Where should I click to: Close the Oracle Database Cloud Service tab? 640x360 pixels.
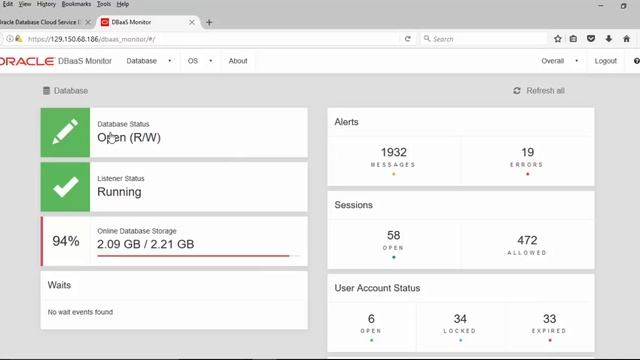pos(88,22)
